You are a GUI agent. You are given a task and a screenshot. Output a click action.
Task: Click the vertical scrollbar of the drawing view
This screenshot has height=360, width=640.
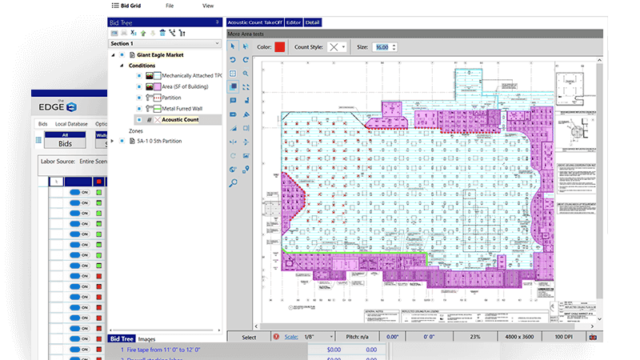tap(599, 190)
